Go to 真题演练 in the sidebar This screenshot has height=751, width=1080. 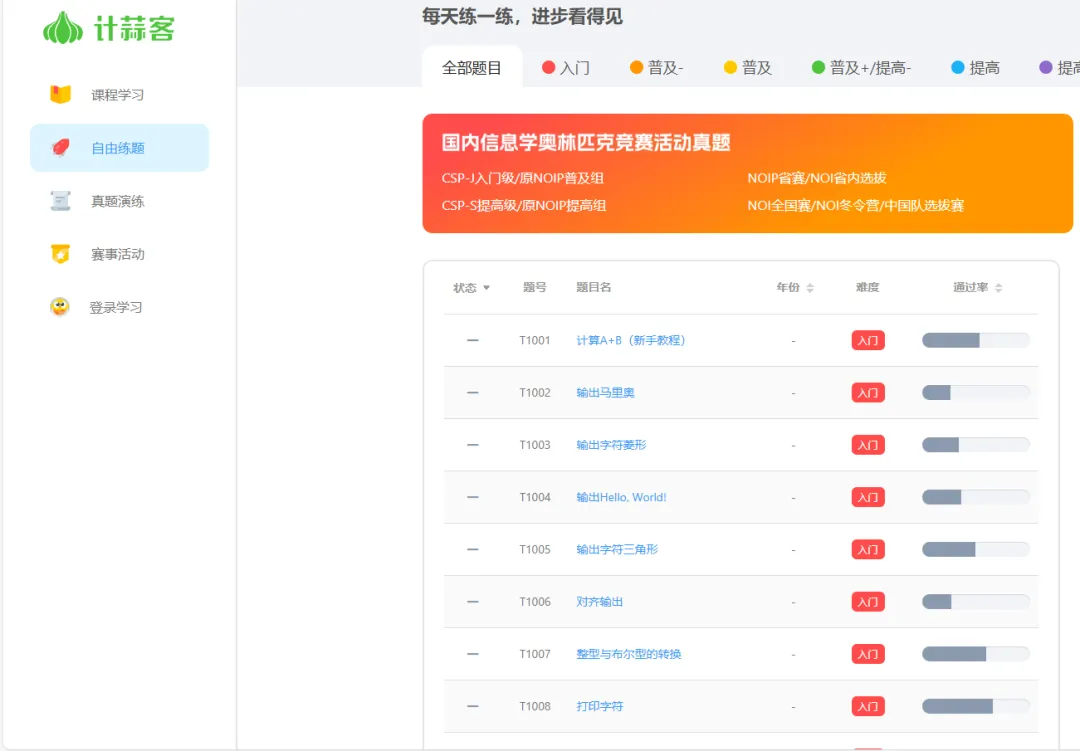[119, 200]
